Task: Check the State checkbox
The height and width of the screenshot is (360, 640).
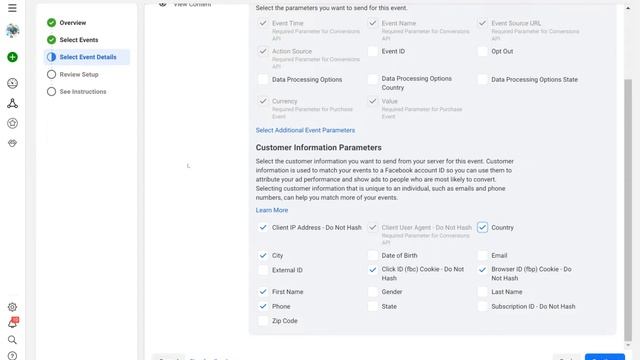Action: coord(373,306)
